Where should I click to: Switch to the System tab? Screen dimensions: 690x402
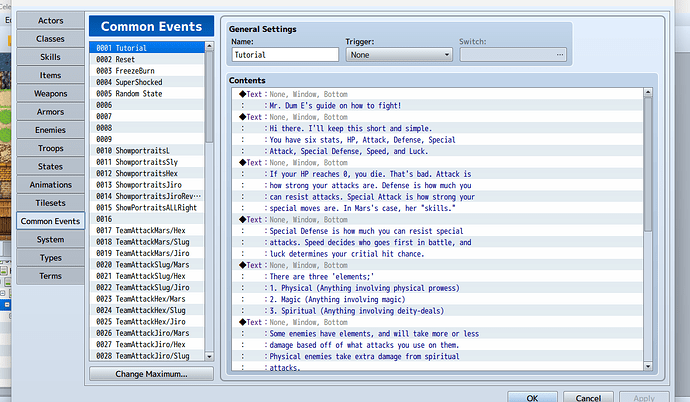click(x=50, y=239)
